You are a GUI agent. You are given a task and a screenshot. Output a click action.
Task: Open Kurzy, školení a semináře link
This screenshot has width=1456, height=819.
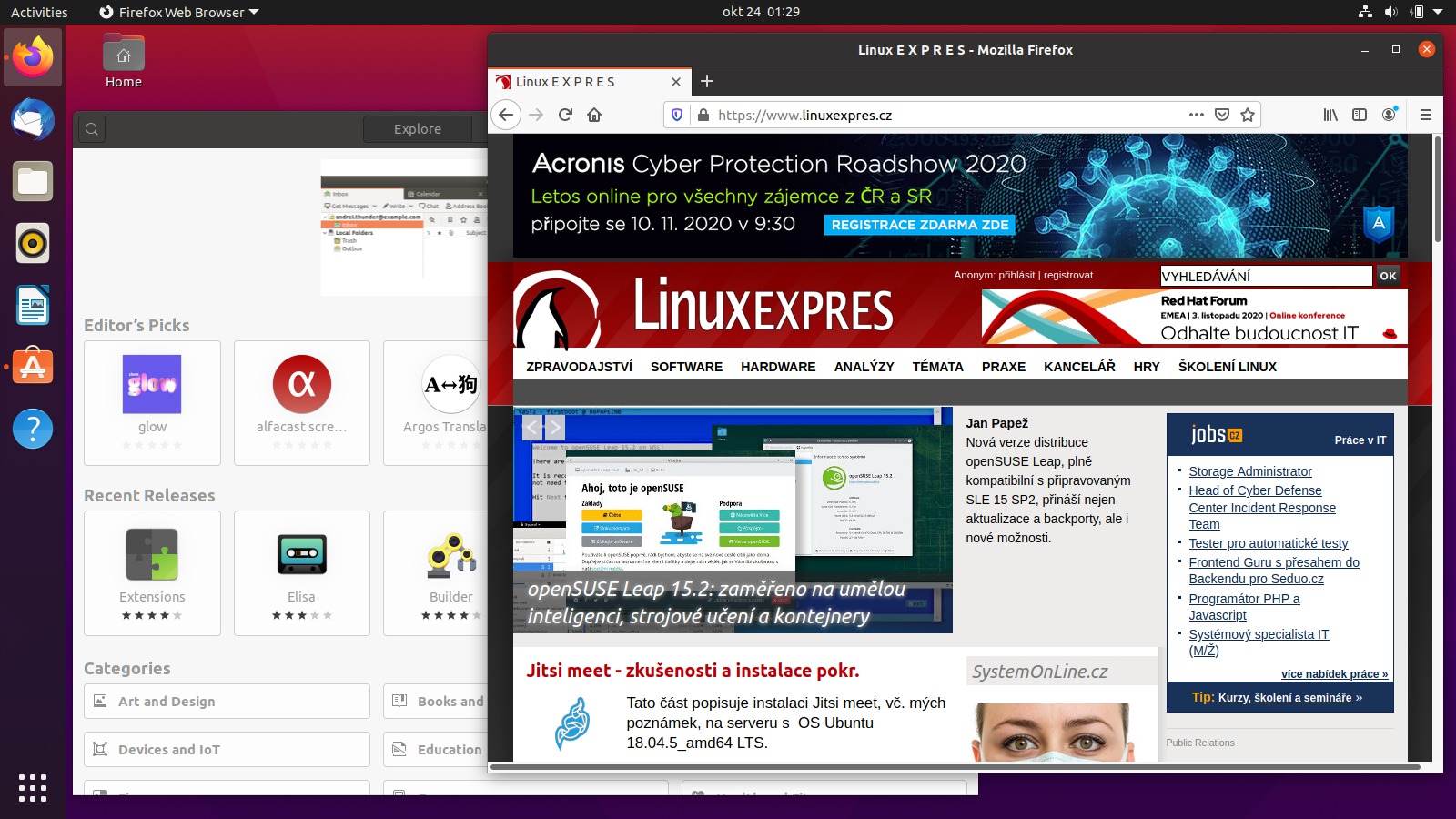click(x=1285, y=698)
